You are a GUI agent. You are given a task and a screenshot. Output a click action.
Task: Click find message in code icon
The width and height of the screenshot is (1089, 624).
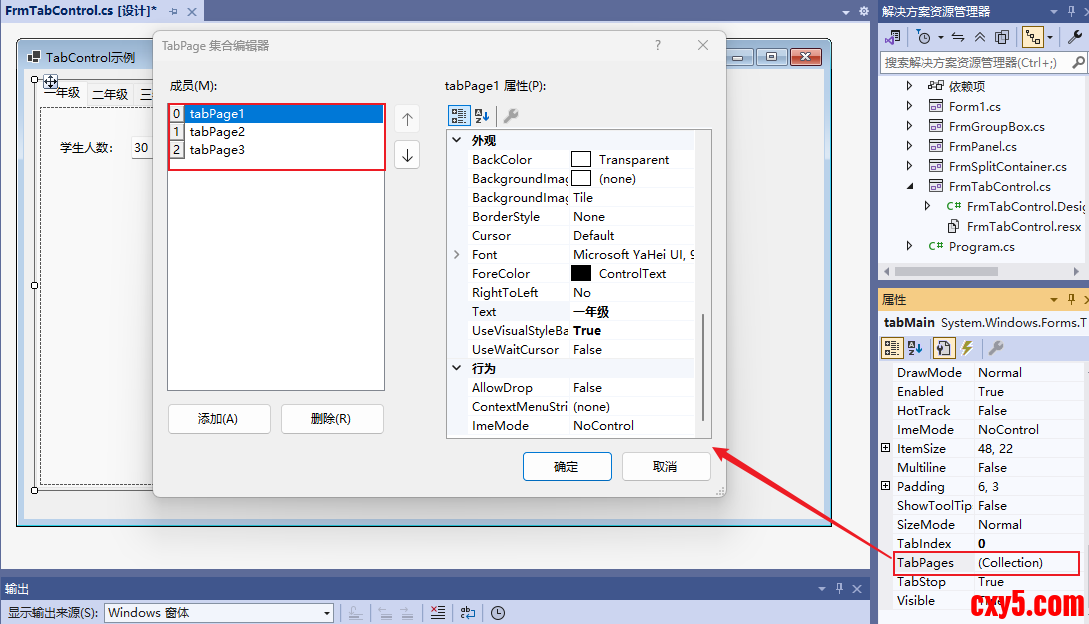355,613
